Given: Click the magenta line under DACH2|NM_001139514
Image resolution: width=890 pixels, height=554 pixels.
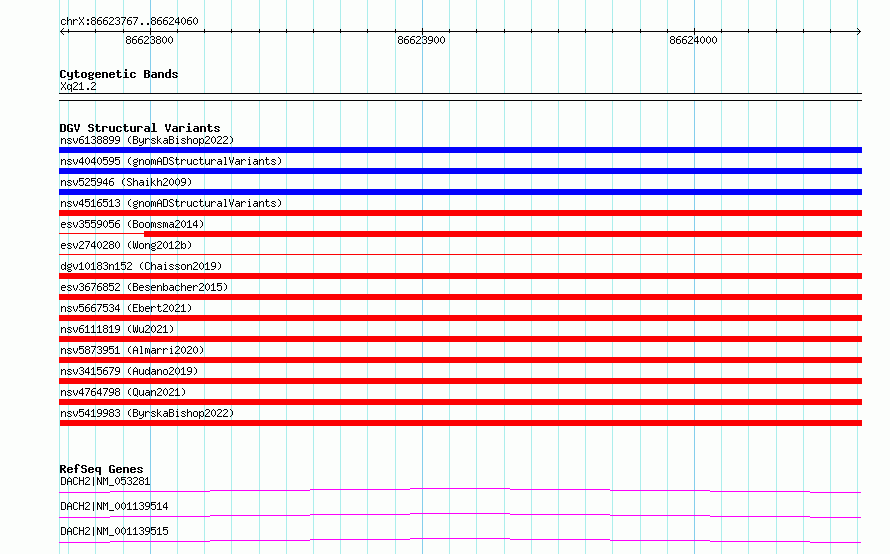Looking at the screenshot, I should coord(460,515).
